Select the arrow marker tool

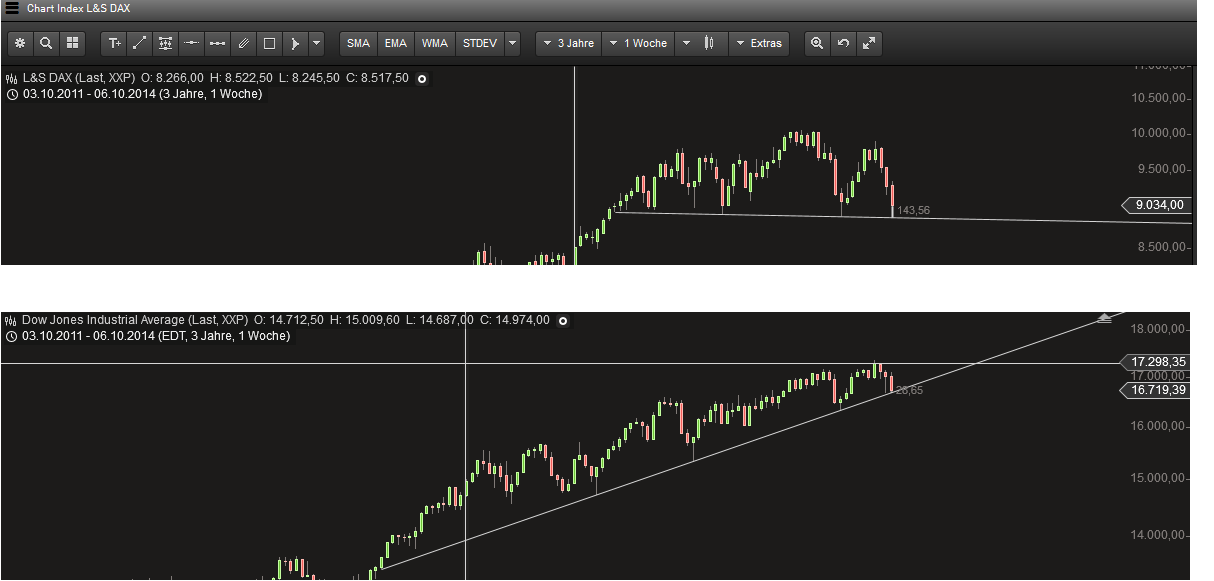pyautogui.click(x=295, y=43)
